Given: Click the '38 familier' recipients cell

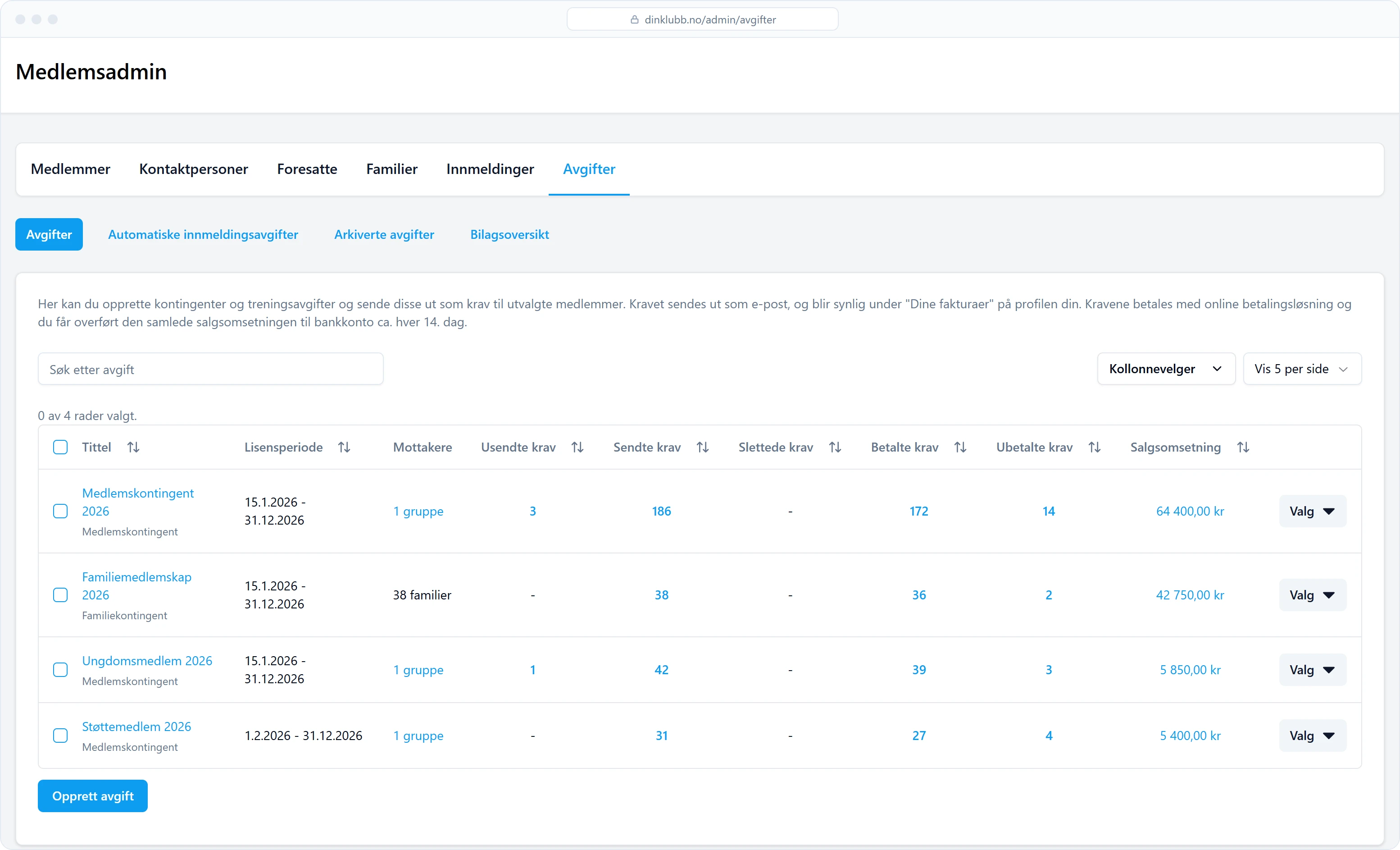Looking at the screenshot, I should tap(422, 595).
